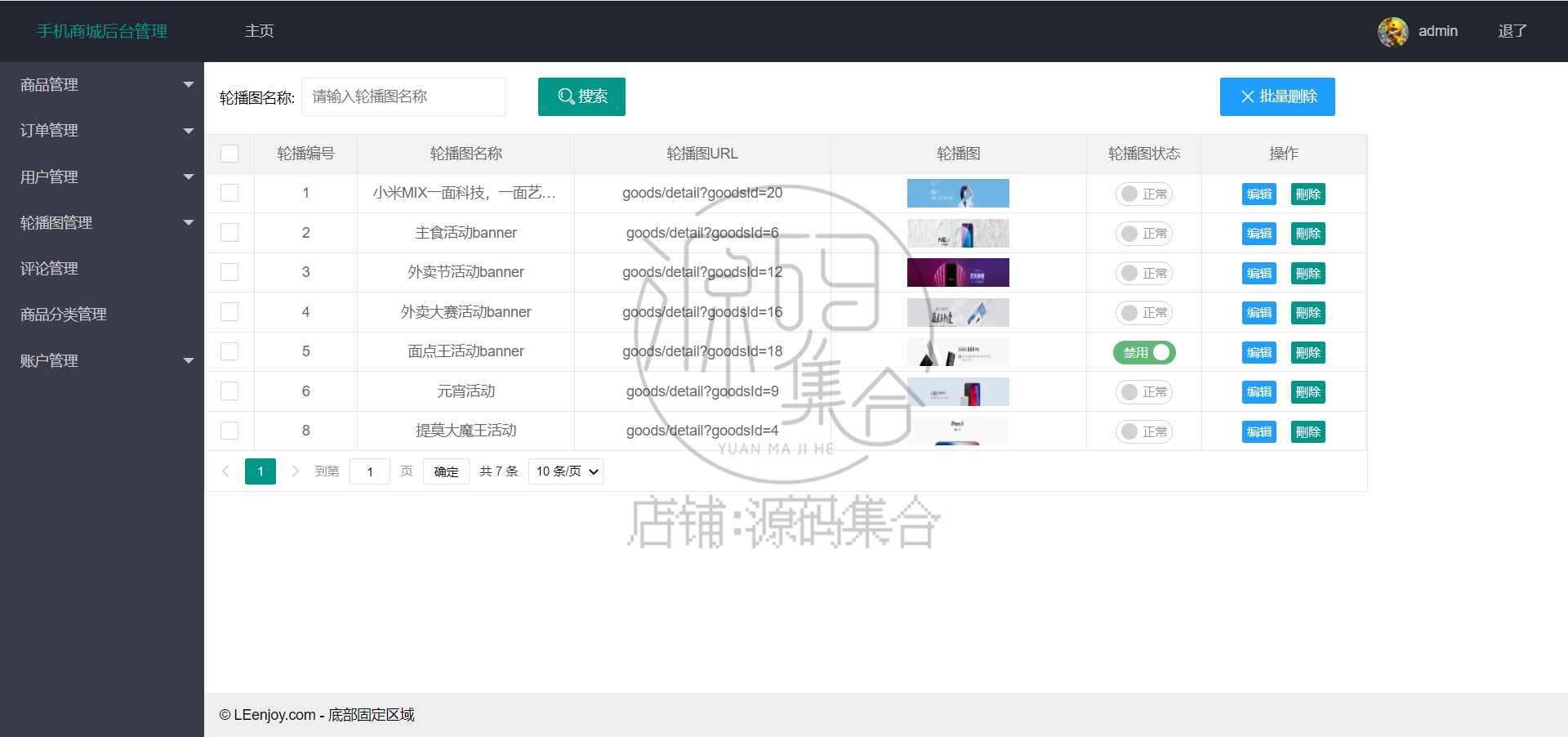Select page 1 in pagination
Image resolution: width=1568 pixels, height=737 pixels.
coord(261,471)
